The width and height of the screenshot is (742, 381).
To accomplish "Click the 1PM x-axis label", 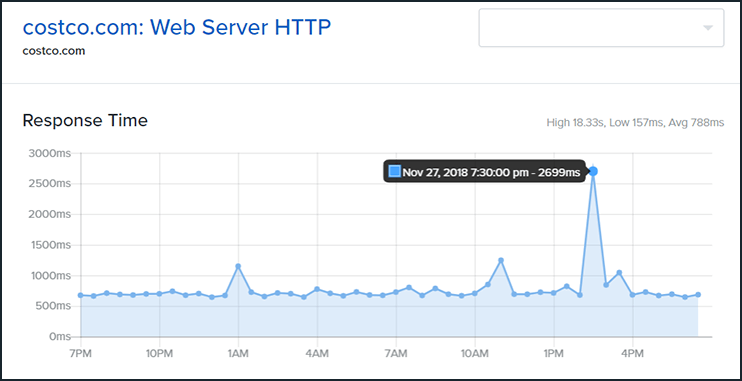I will (554, 353).
